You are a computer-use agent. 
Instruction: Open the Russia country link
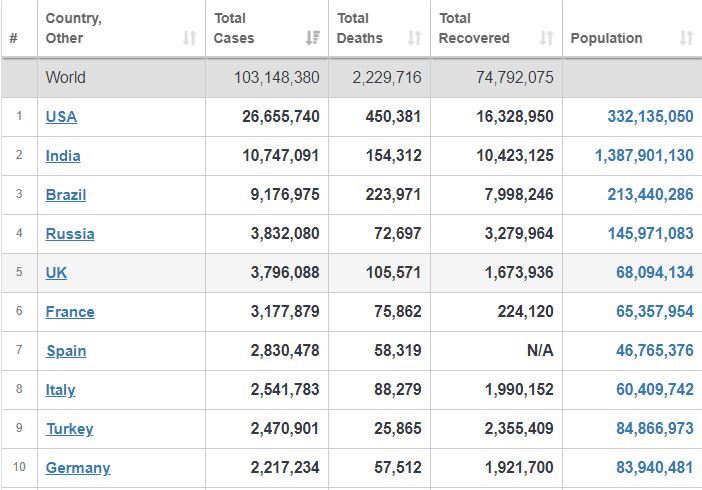pyautogui.click(x=70, y=234)
